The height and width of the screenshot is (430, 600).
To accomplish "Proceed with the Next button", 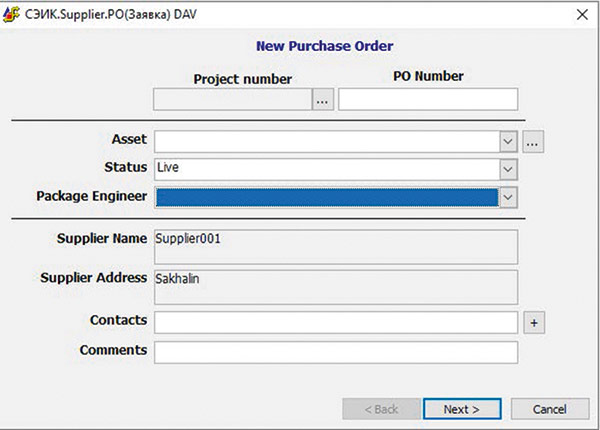I will click(x=461, y=409).
